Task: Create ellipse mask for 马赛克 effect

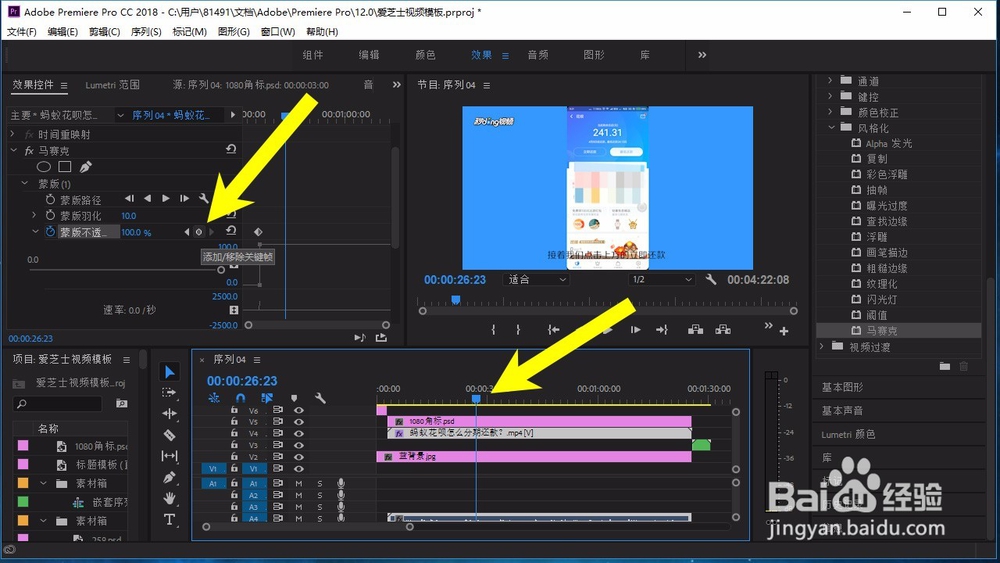Action: (43, 167)
